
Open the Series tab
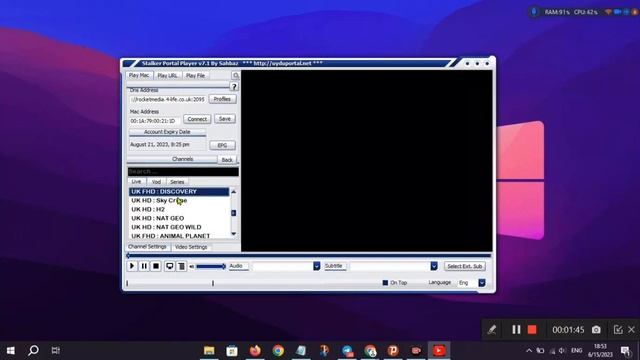coord(177,182)
